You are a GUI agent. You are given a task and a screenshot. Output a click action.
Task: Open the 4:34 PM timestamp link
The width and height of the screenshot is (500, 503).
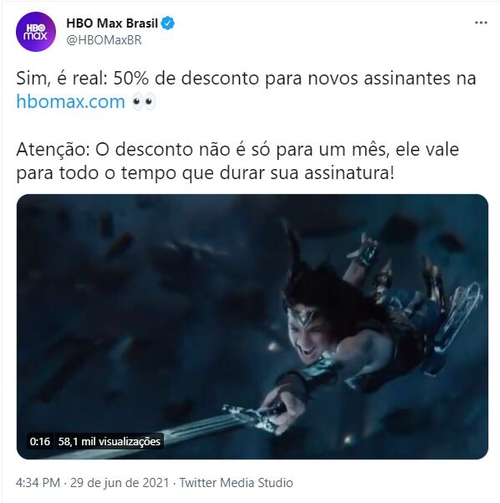pyautogui.click(x=38, y=483)
